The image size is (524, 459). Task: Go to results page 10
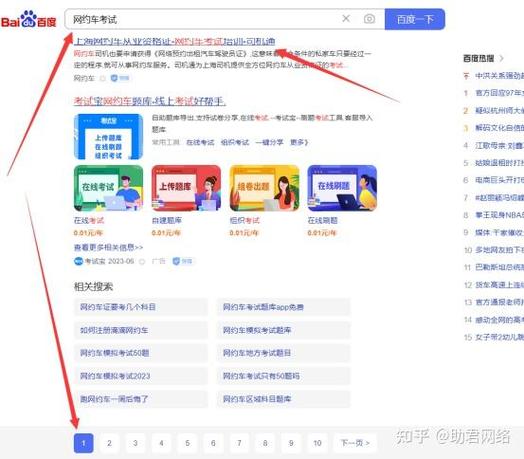pyautogui.click(x=317, y=443)
